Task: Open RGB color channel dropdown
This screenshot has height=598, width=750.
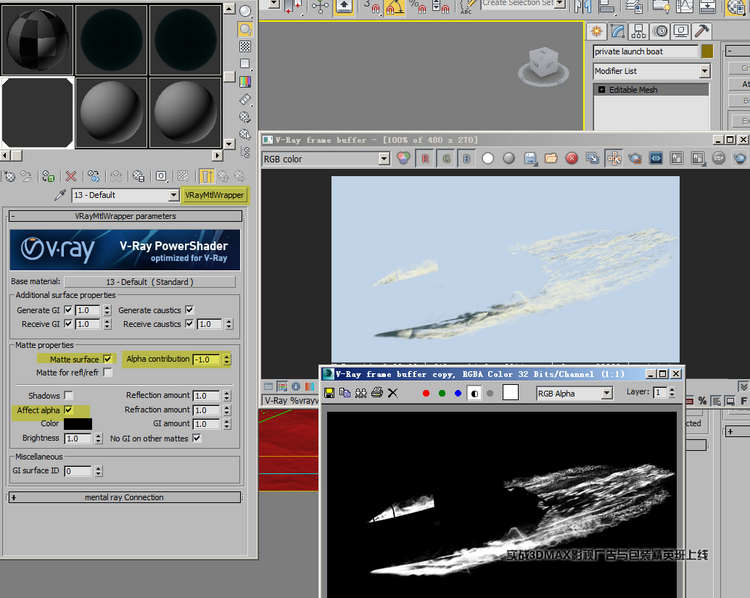Action: tap(384, 158)
